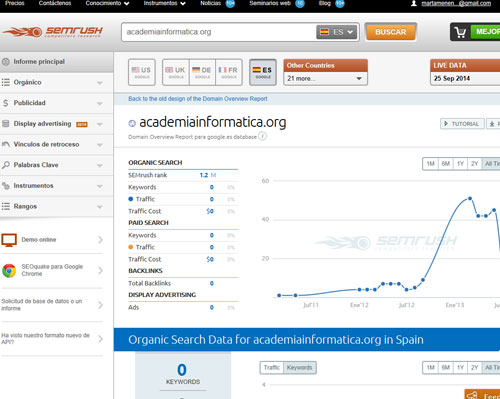This screenshot has width=500, height=399.
Task: Select the ES Google database flag
Action: pos(263,72)
